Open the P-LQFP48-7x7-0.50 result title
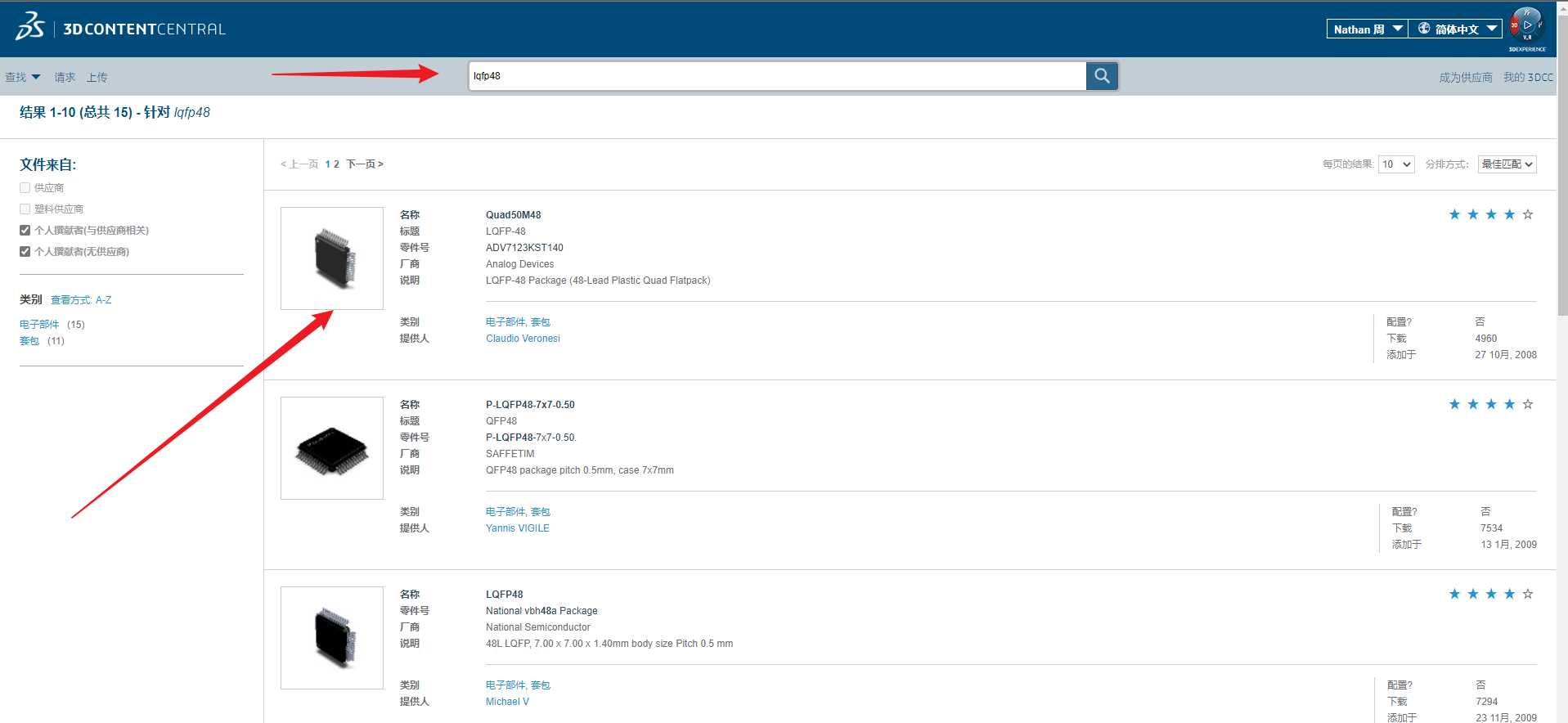The image size is (1568, 723). tap(530, 405)
